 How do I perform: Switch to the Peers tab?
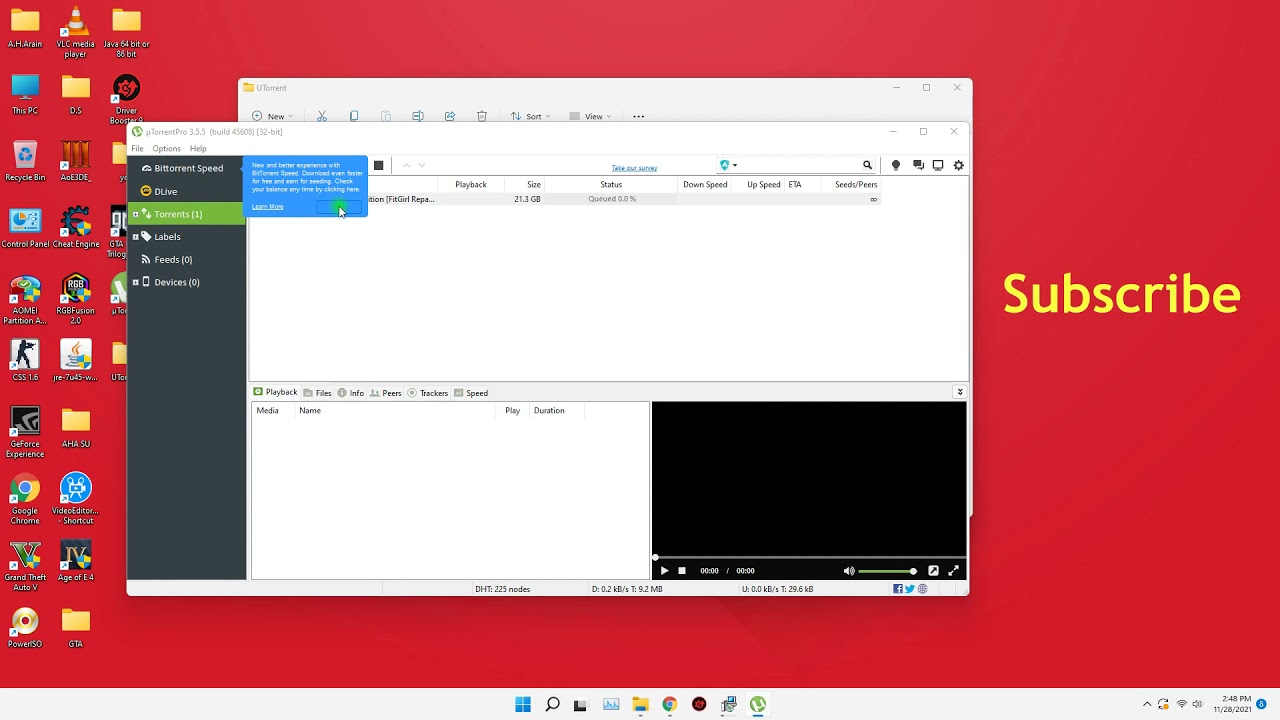click(385, 393)
